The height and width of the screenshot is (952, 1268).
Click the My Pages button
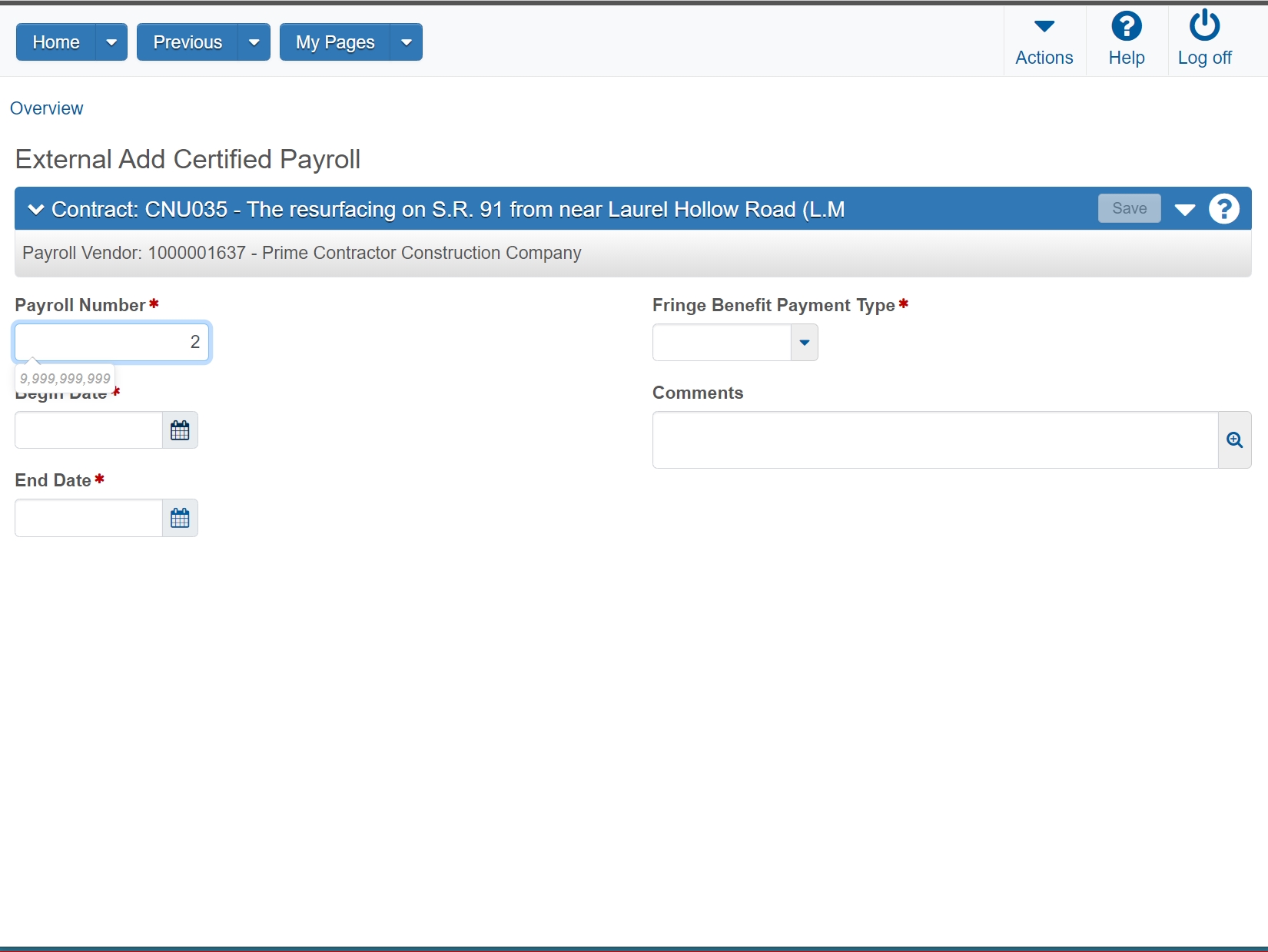335,42
